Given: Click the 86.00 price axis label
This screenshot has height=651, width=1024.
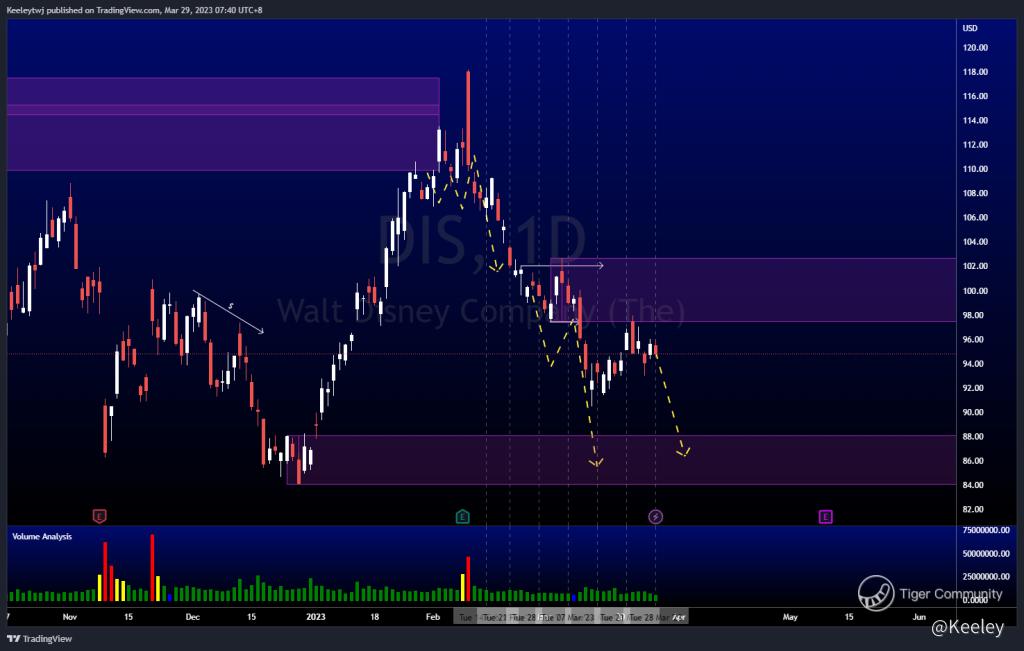Looking at the screenshot, I should (x=973, y=460).
